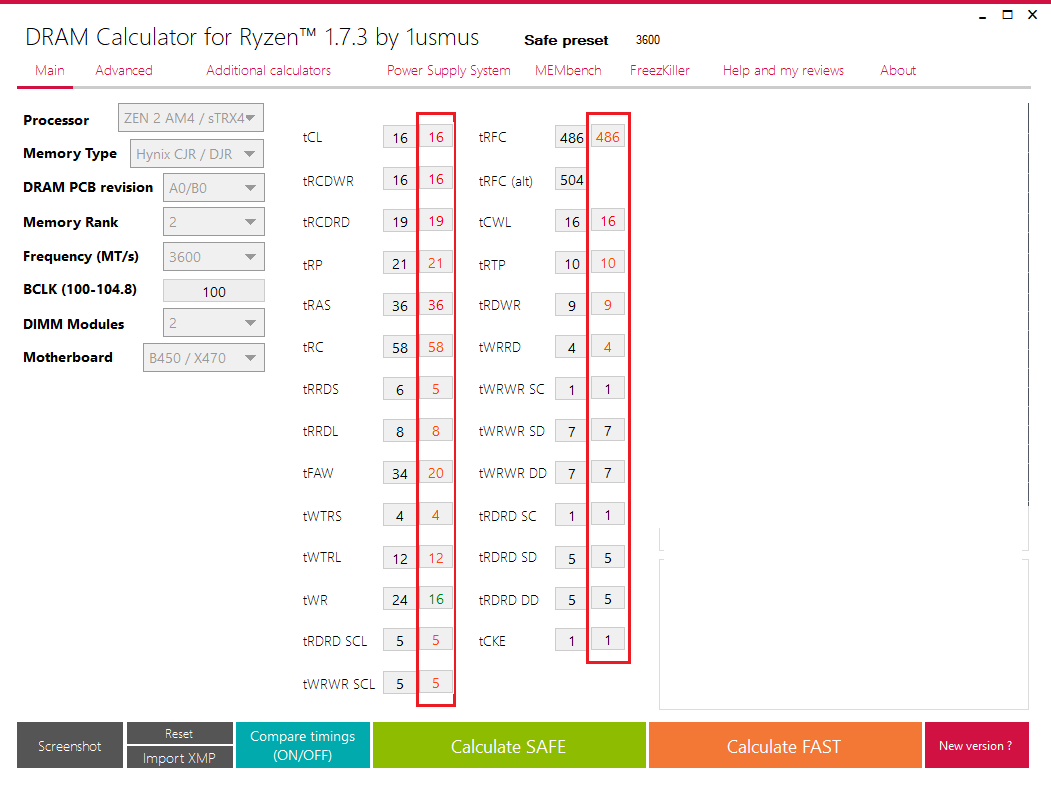Click the Screenshot button
Image resolution: width=1051 pixels, height=790 pixels.
coord(70,745)
